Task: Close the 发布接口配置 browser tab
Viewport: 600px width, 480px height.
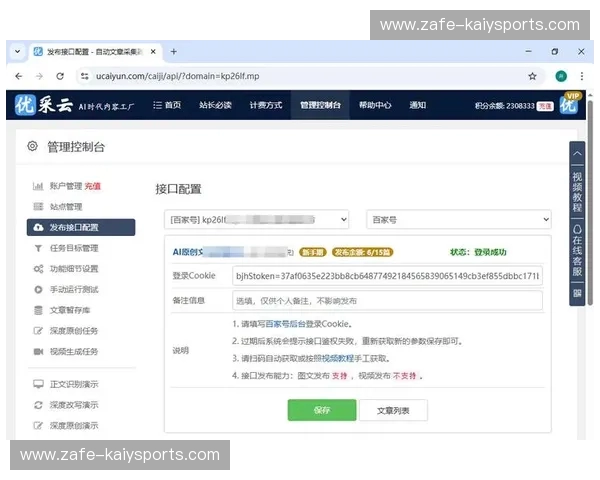Action: click(x=153, y=51)
